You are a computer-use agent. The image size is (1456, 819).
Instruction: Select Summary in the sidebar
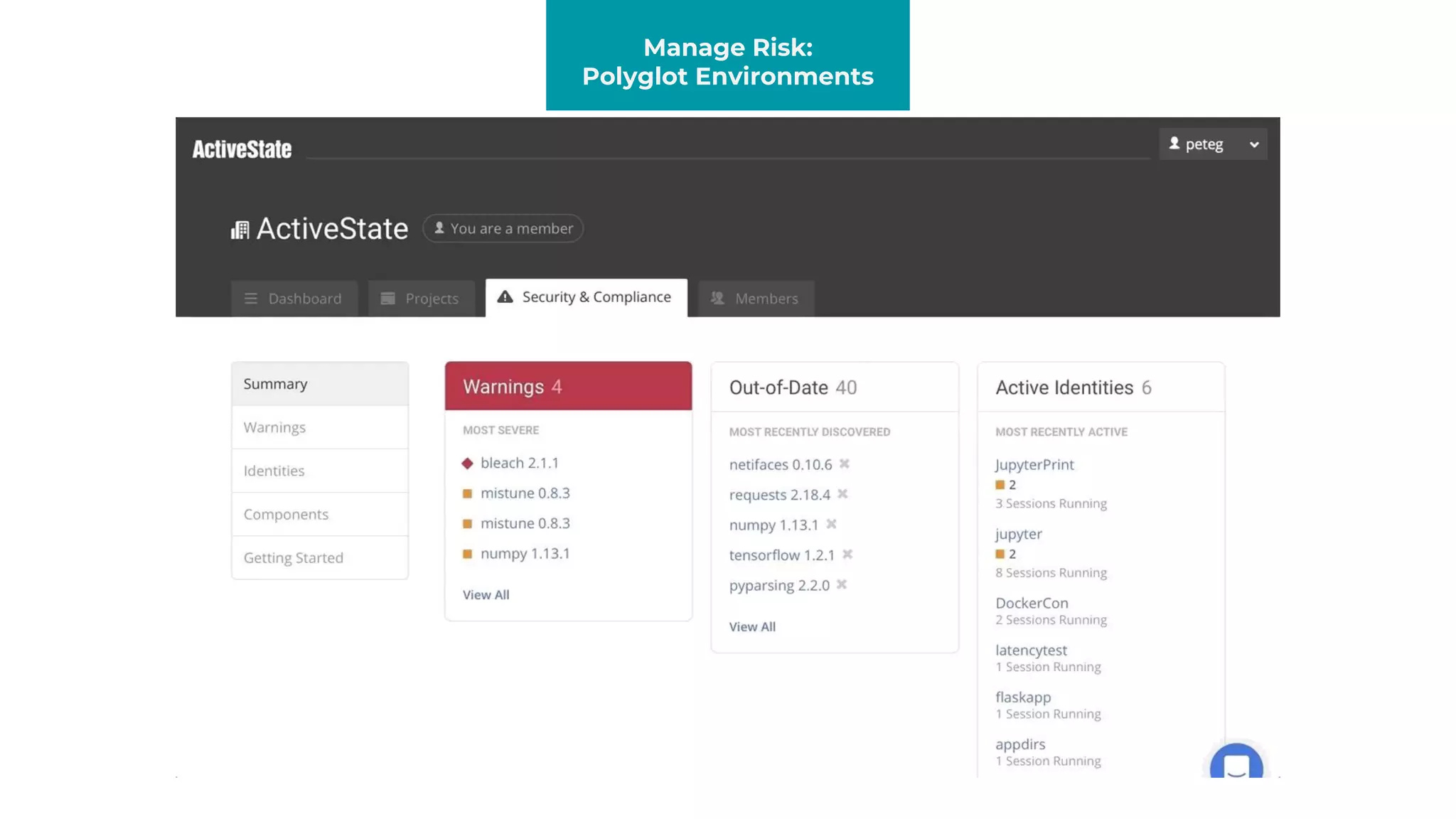pos(320,384)
